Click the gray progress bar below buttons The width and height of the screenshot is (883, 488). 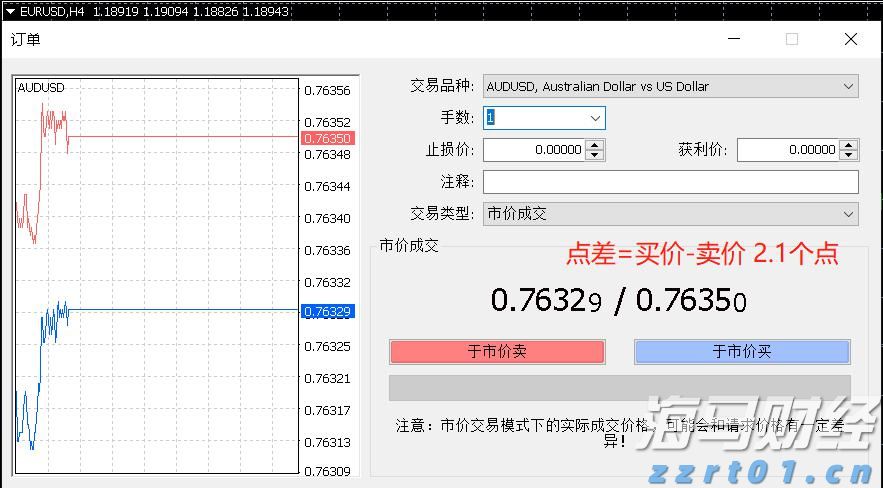point(619,388)
